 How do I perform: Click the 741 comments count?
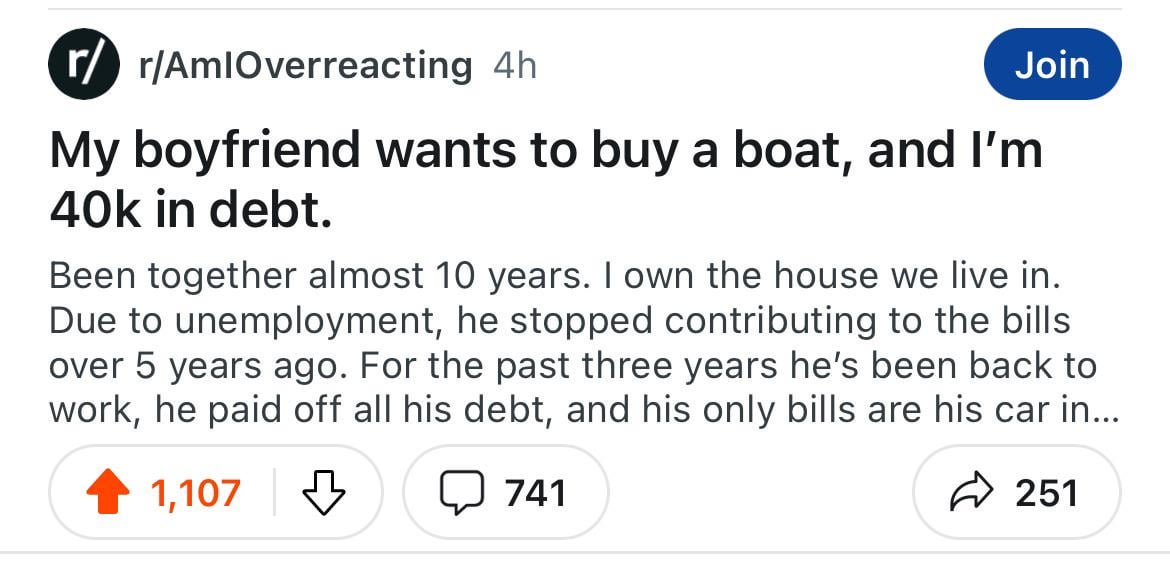(535, 493)
